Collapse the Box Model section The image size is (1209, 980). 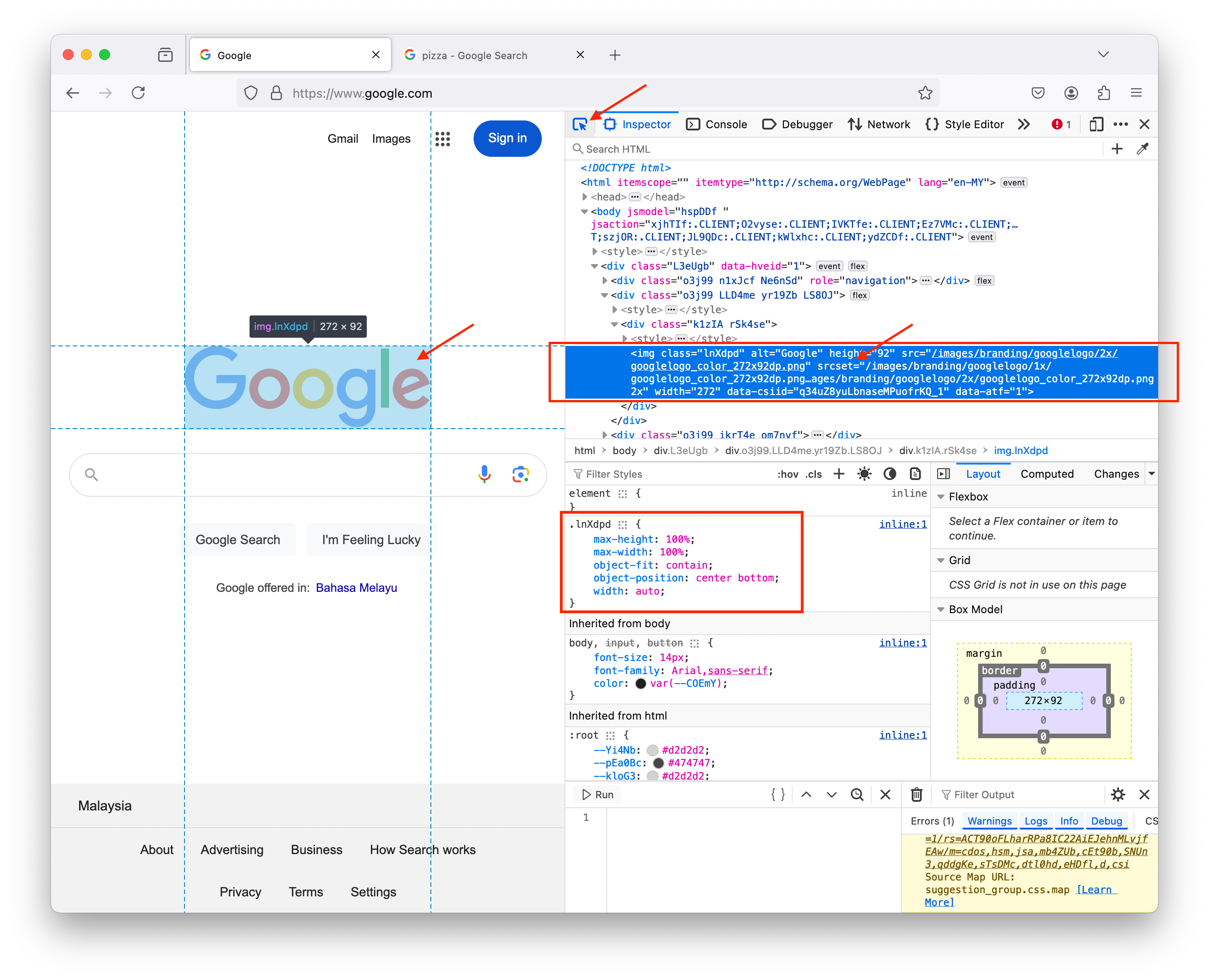pos(940,609)
